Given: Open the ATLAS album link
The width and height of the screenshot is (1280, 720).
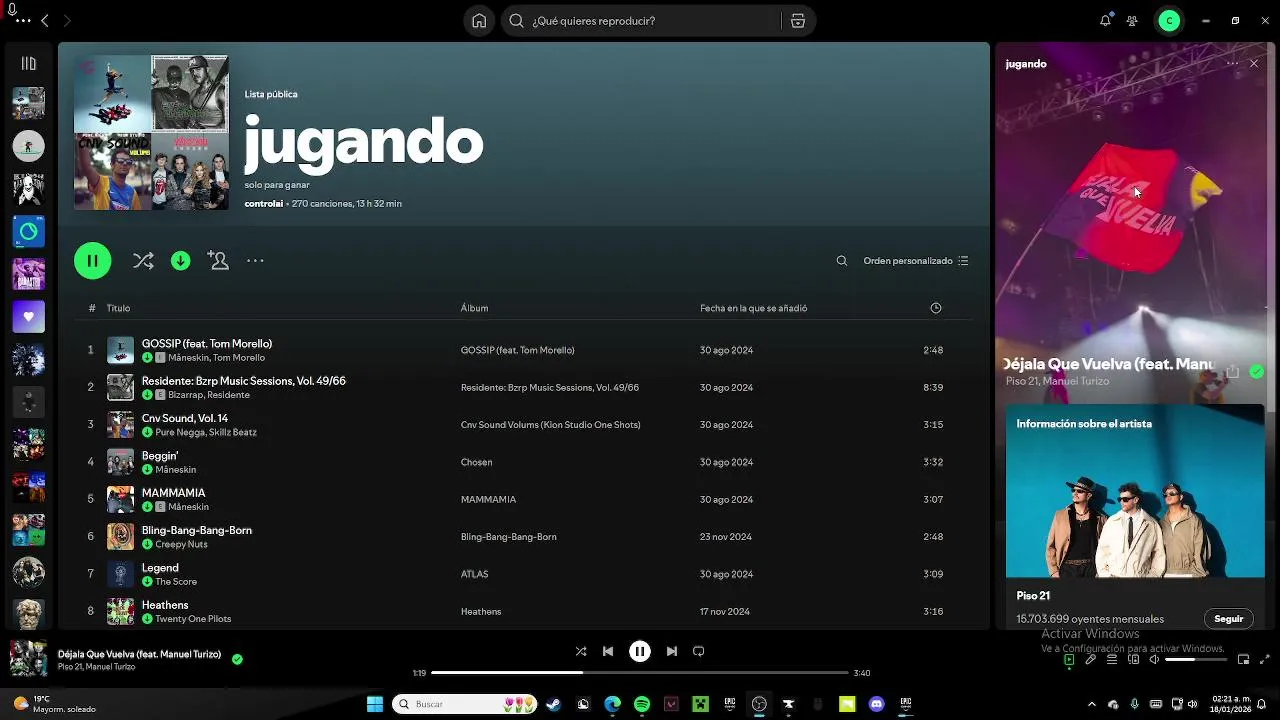Looking at the screenshot, I should [474, 574].
